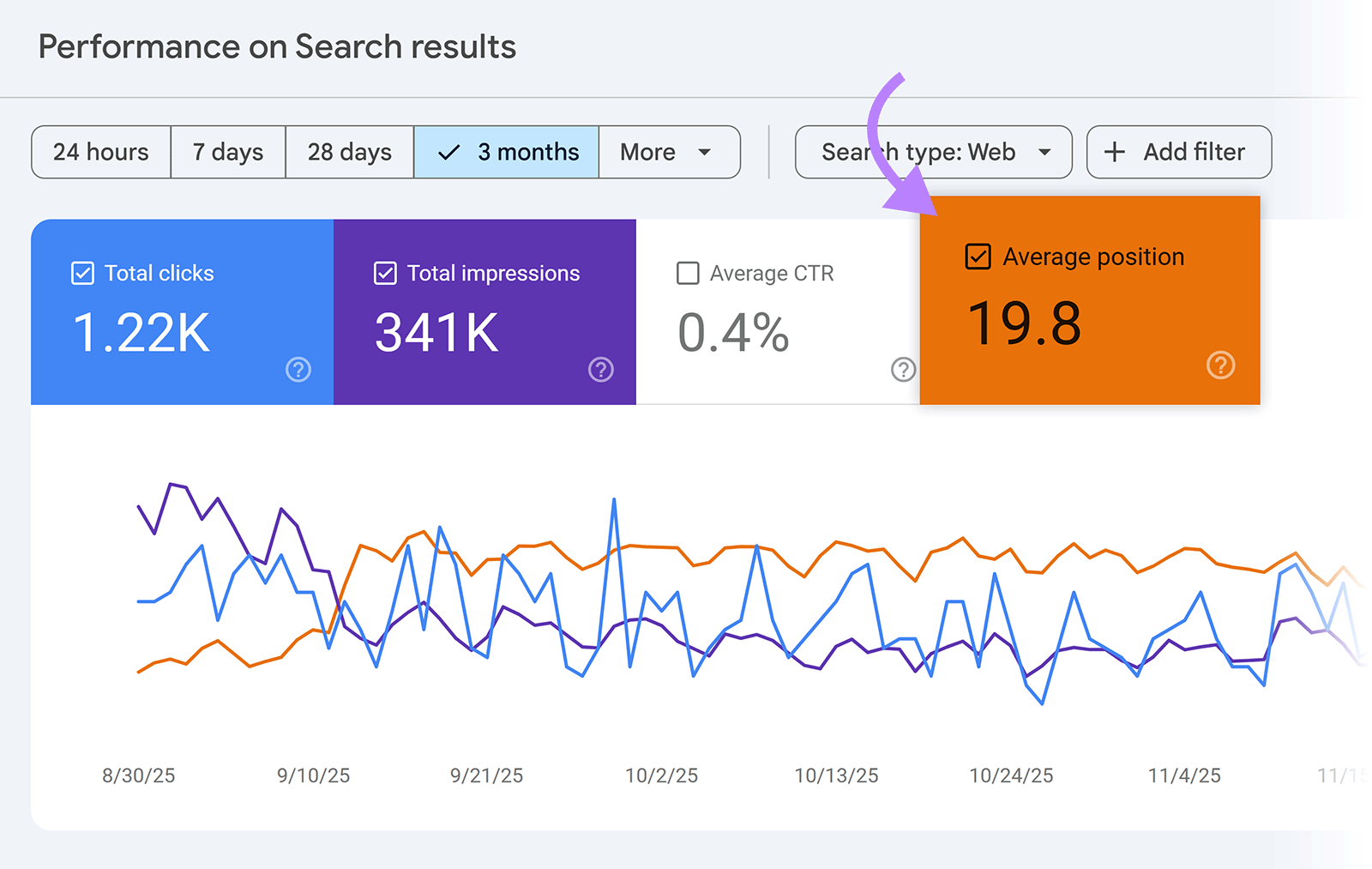
Task: Click the help icon on Average position card
Action: pos(1220,365)
